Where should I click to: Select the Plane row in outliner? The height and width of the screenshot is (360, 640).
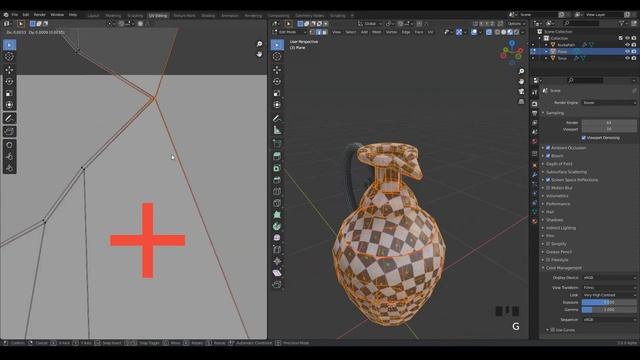584,51
